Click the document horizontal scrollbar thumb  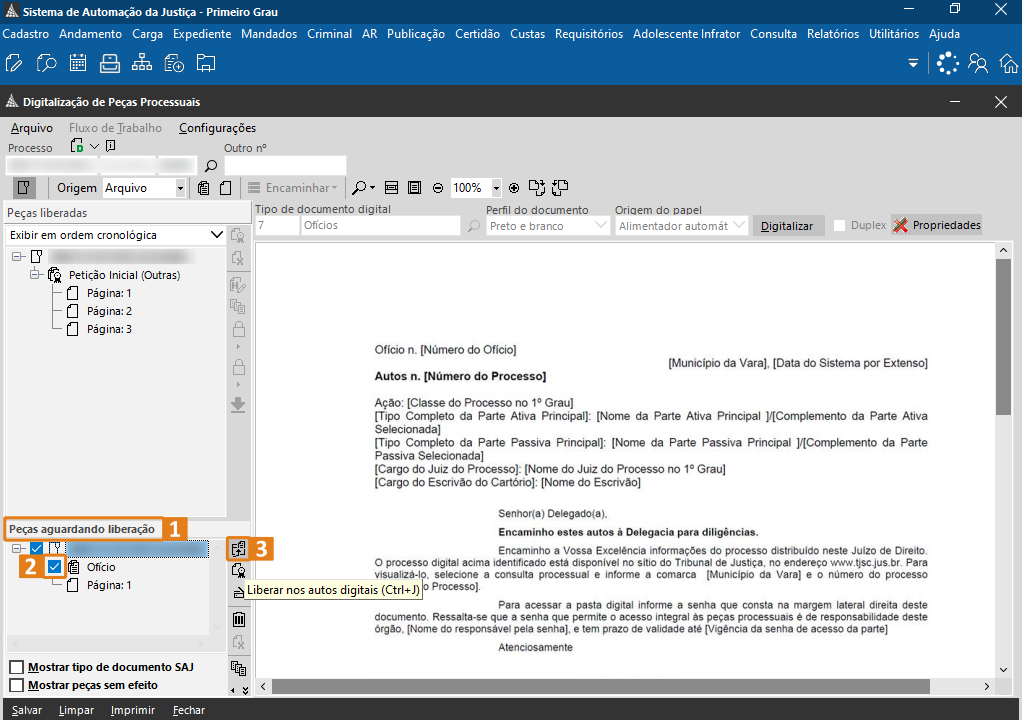pyautogui.click(x=601, y=686)
